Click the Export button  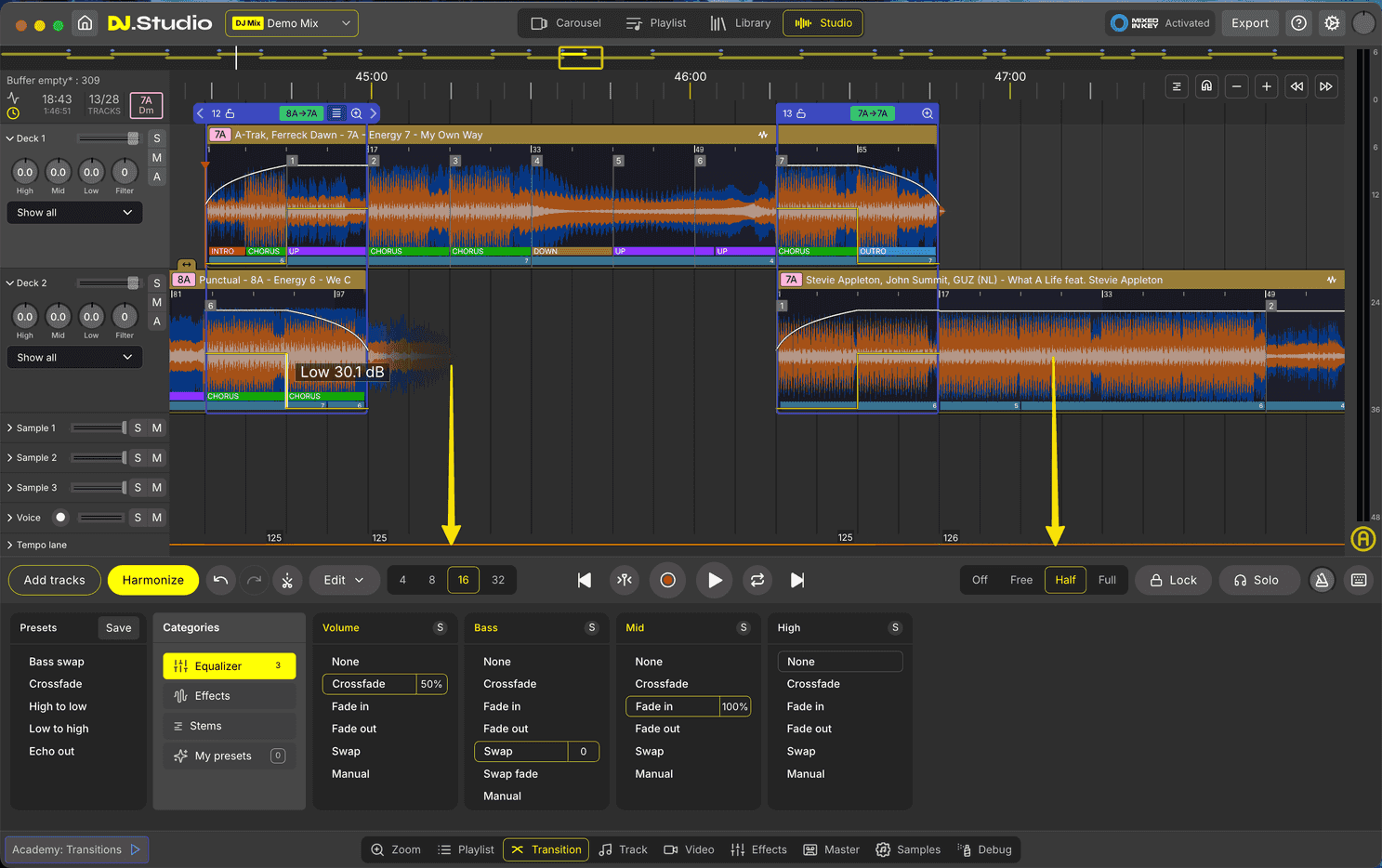[1250, 22]
